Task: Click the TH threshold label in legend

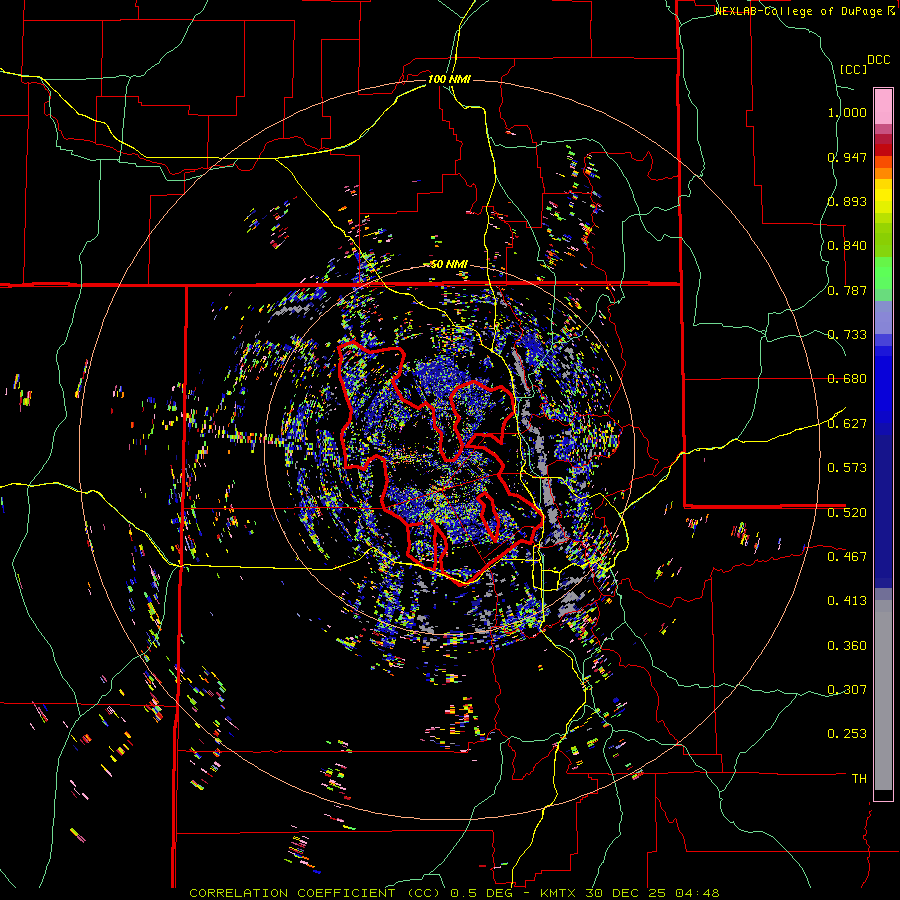Action: click(859, 779)
